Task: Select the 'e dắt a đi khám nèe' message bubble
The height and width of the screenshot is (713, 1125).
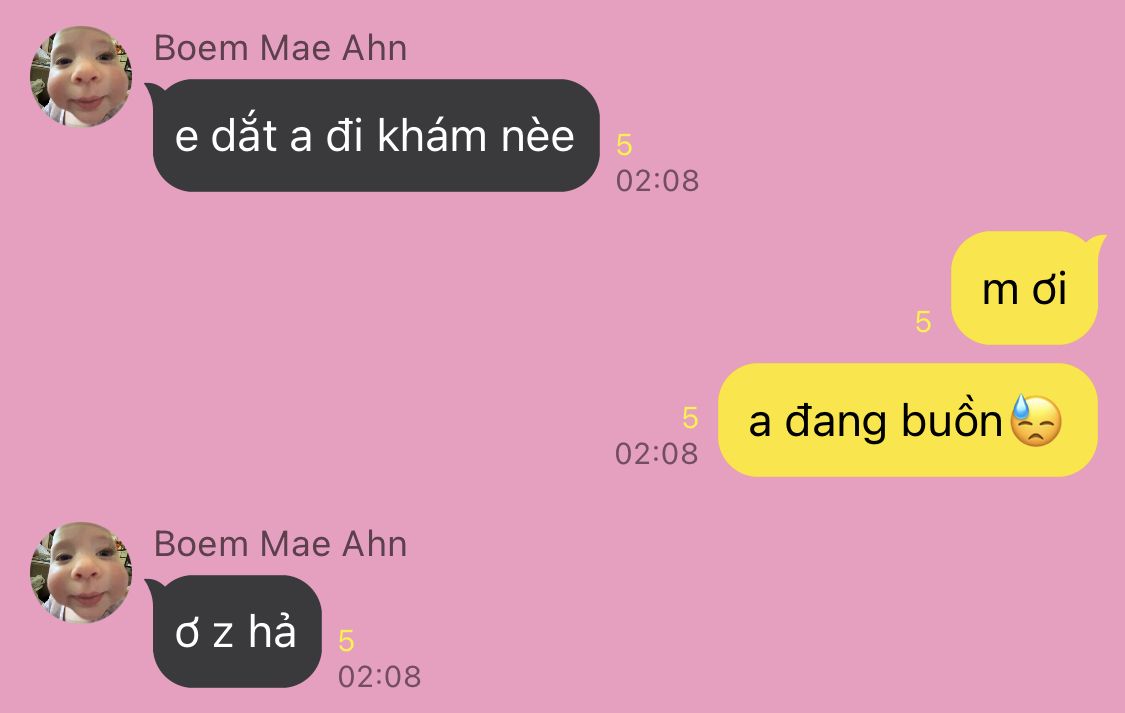Action: [374, 136]
